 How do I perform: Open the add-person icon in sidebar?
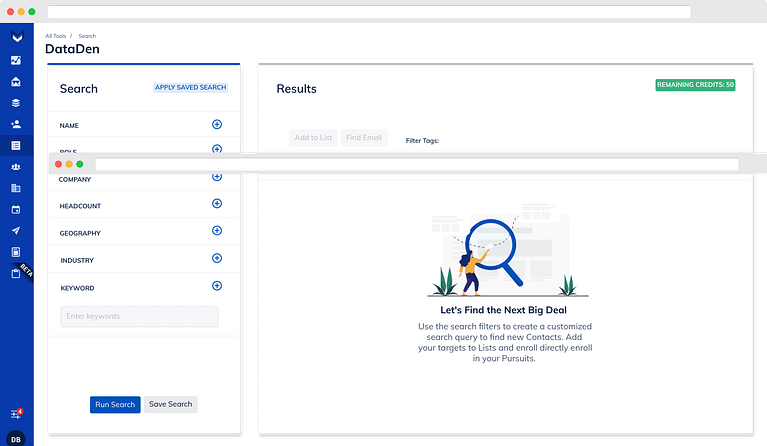coord(16,124)
